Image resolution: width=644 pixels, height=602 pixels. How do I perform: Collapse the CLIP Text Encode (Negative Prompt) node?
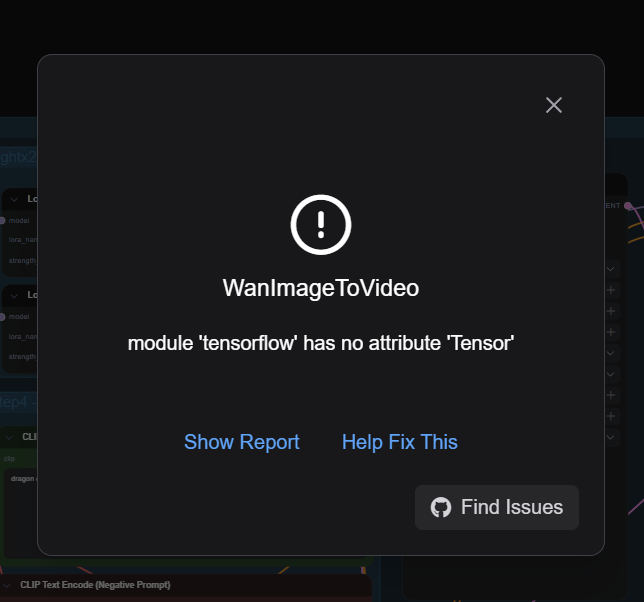[7, 585]
